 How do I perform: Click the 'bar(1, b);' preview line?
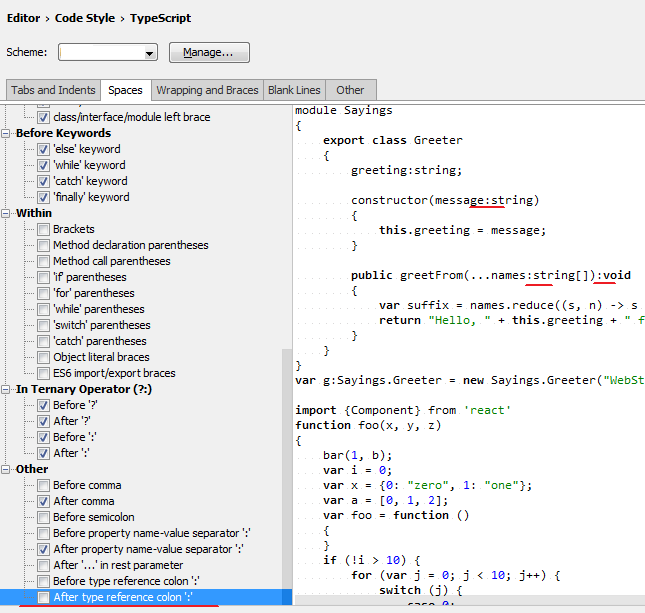(357, 455)
